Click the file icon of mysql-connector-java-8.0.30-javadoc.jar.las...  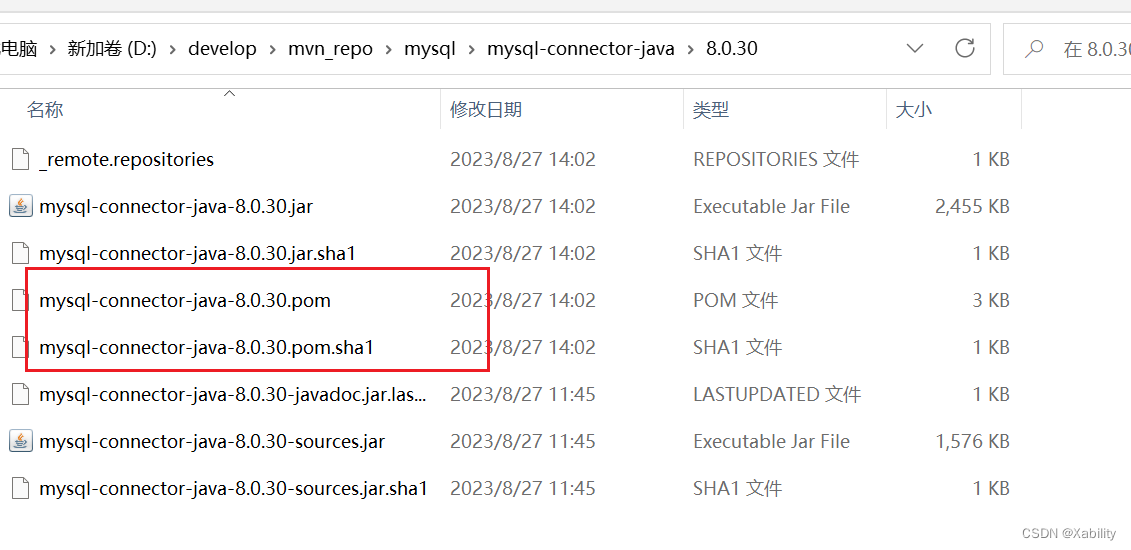21,394
